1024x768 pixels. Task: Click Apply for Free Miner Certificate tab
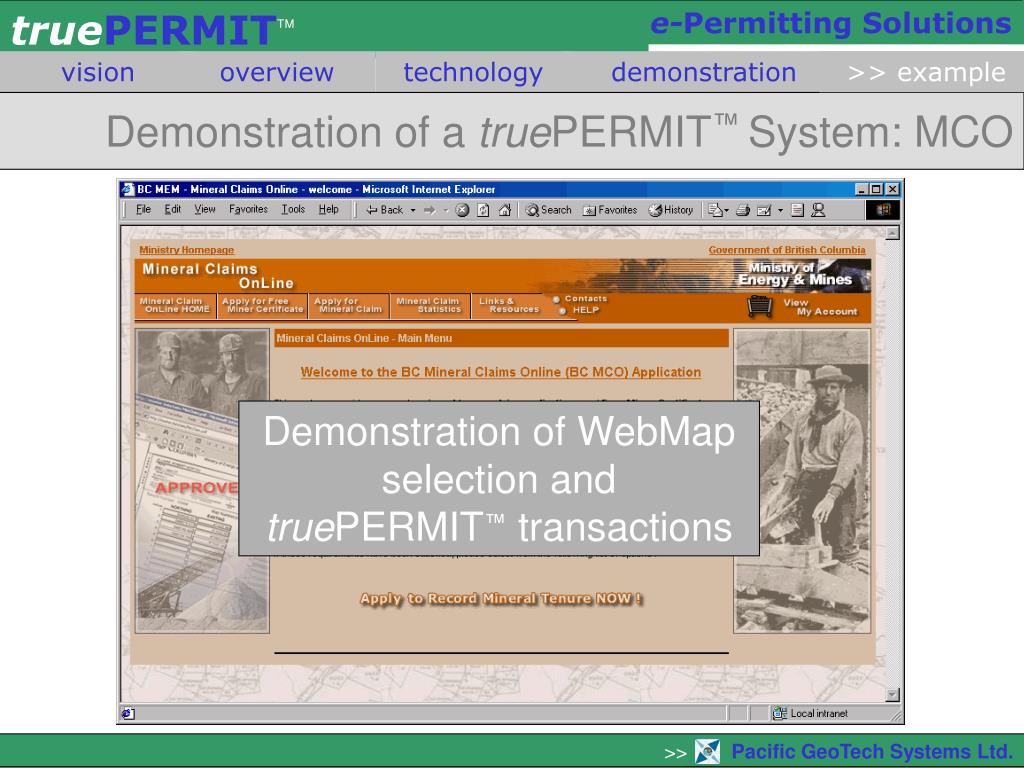pyautogui.click(x=263, y=305)
